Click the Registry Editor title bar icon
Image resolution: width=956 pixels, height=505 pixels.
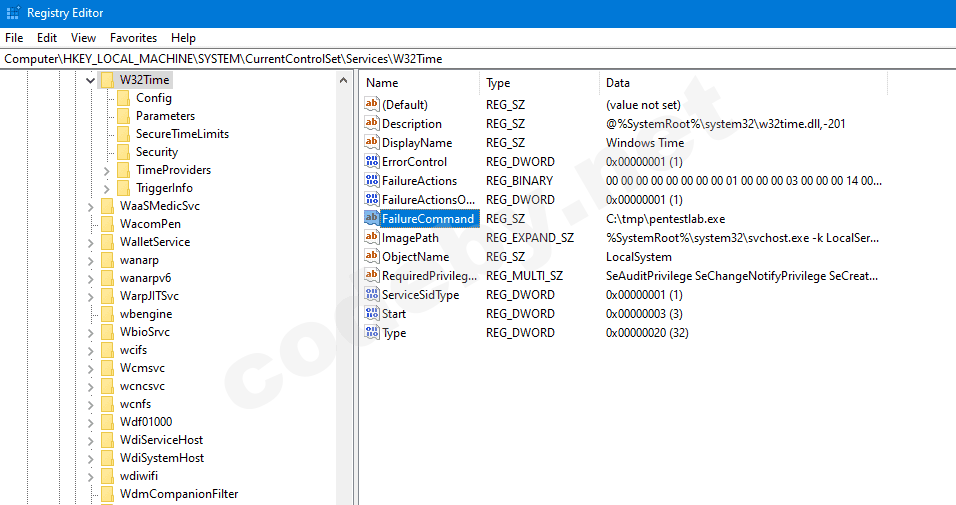tap(12, 13)
